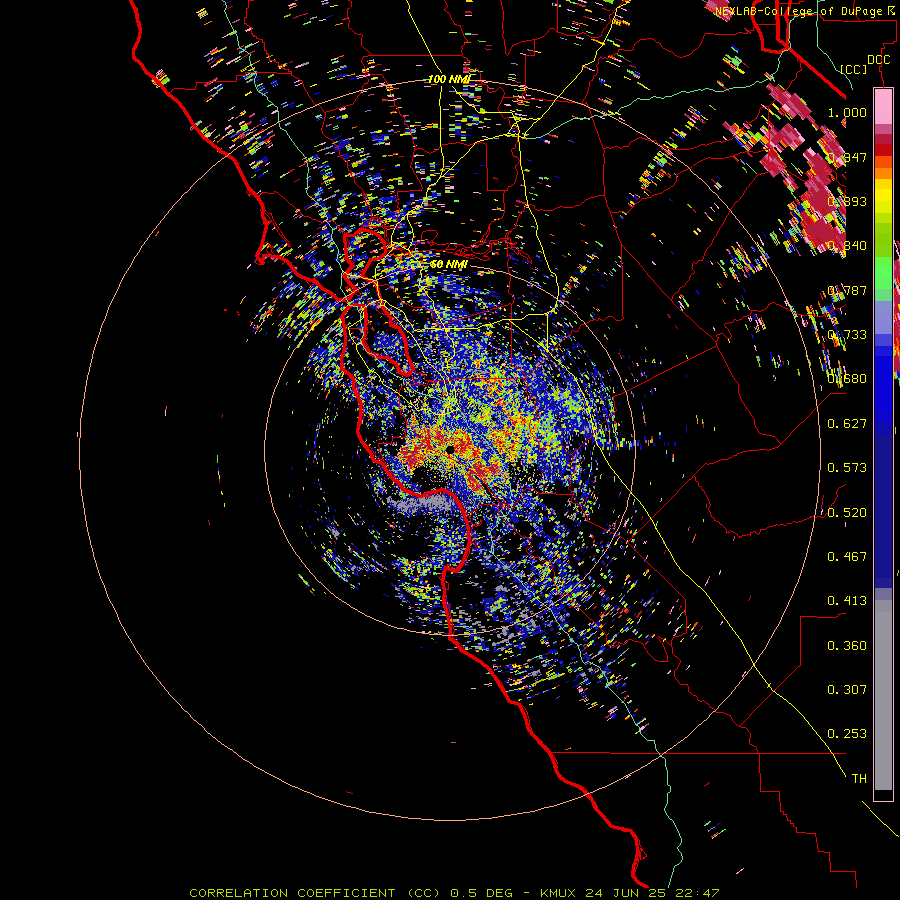The height and width of the screenshot is (900, 900).
Task: Click the 0.307 scale value
Action: (847, 689)
